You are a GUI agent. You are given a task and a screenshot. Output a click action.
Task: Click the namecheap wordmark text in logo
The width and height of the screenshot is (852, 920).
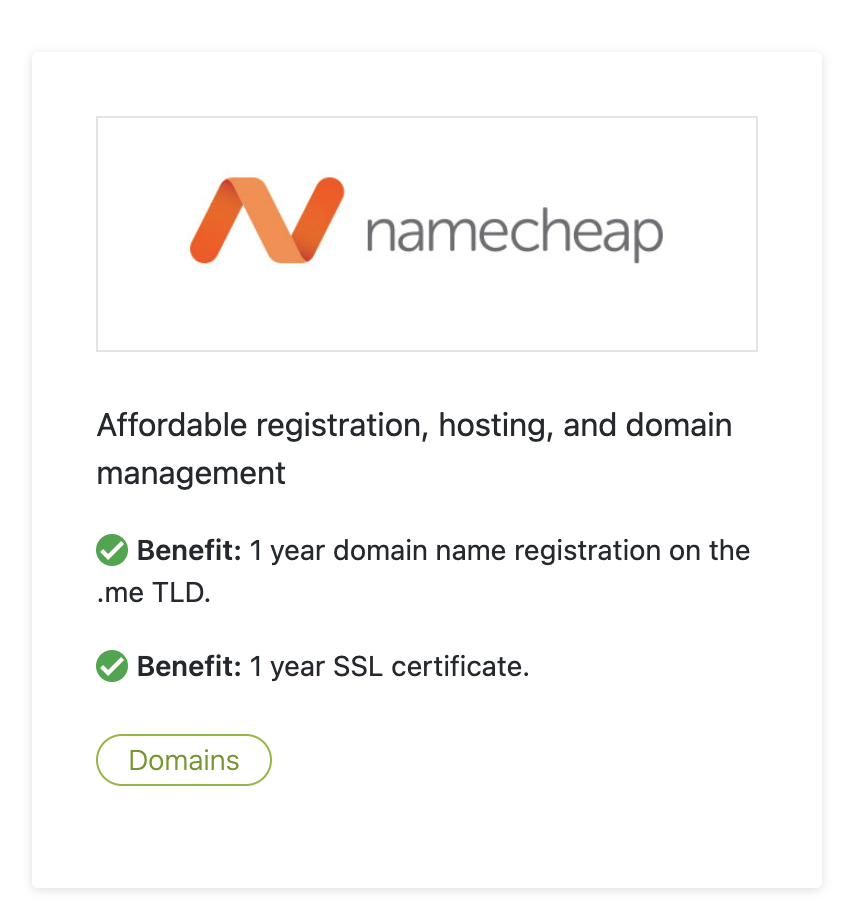click(515, 234)
